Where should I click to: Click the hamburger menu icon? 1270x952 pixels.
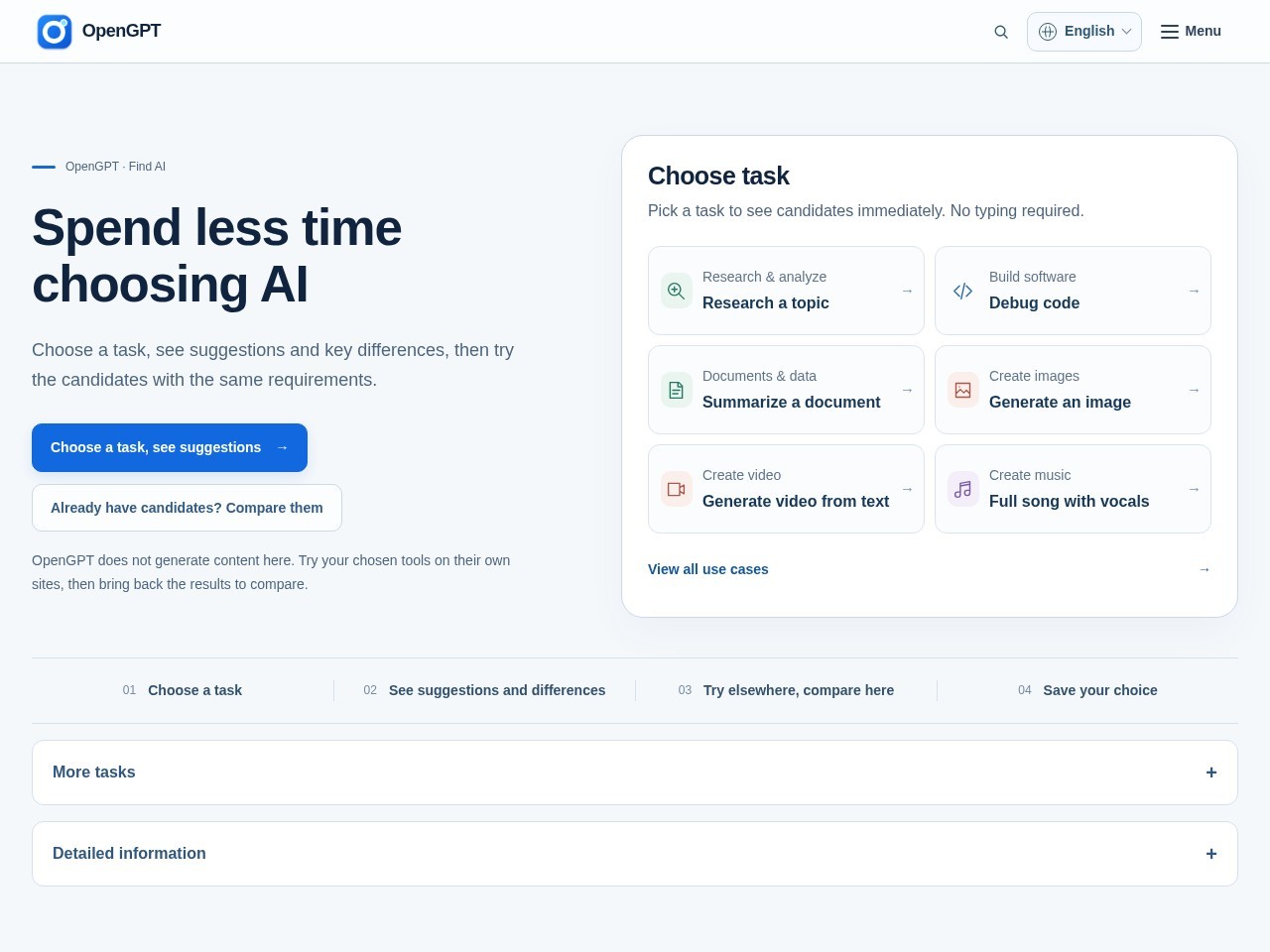click(1170, 32)
